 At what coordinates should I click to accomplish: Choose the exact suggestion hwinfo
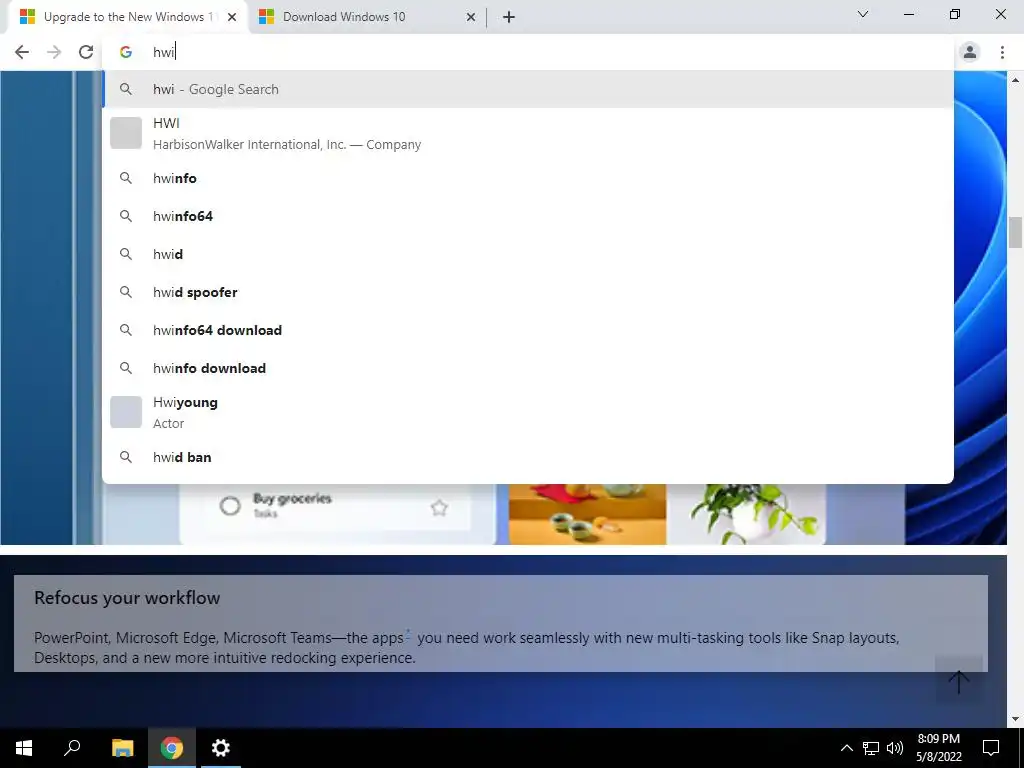click(528, 178)
